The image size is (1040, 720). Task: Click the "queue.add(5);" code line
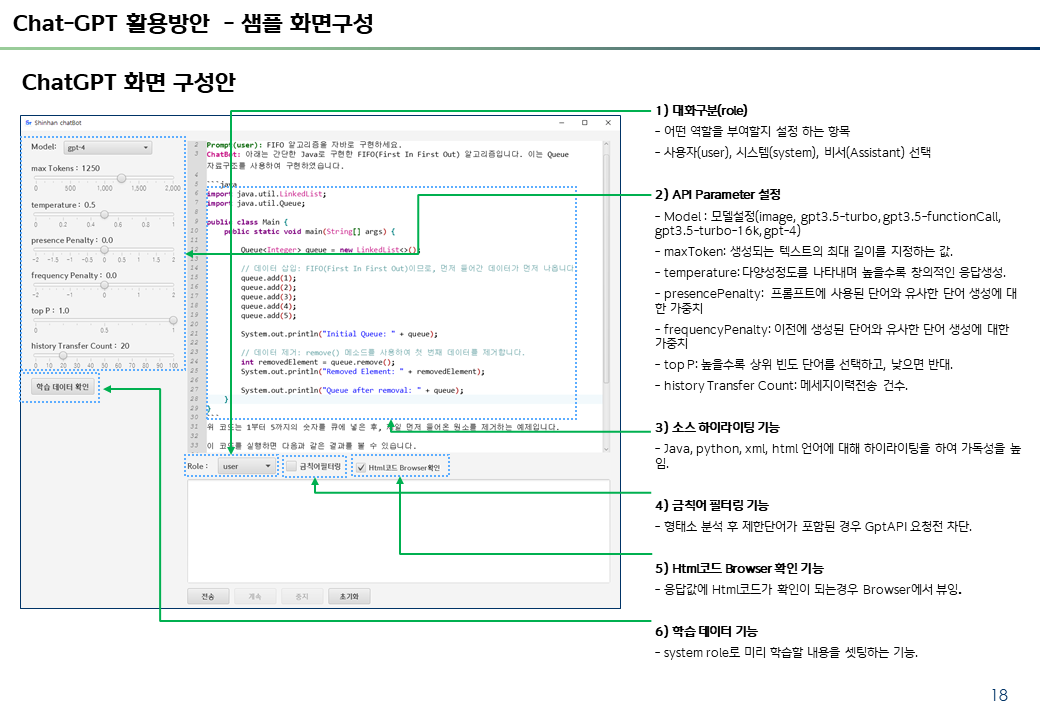click(x=268, y=316)
